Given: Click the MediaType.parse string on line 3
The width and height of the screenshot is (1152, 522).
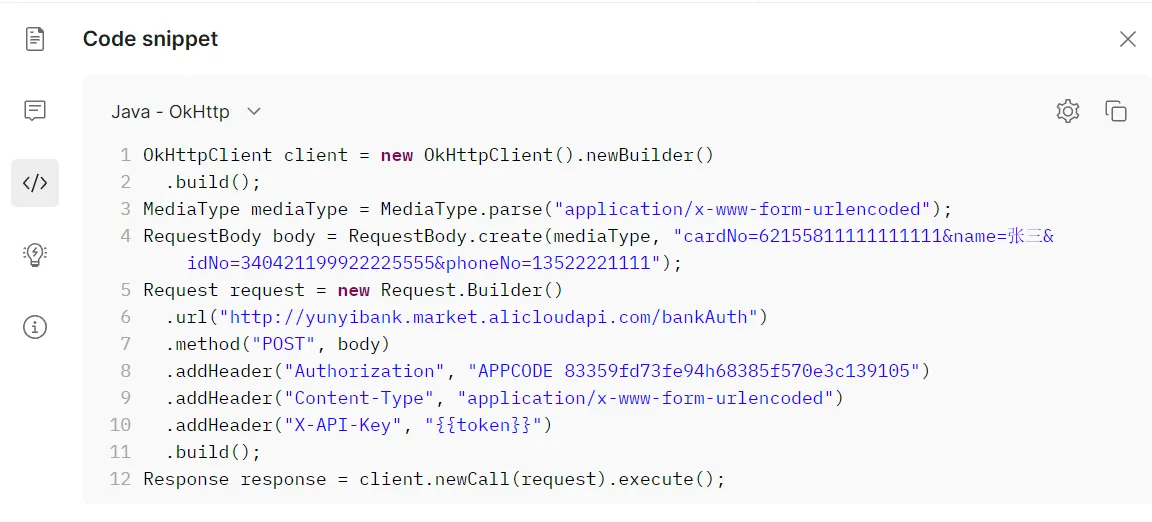Looking at the screenshot, I should (x=743, y=210).
